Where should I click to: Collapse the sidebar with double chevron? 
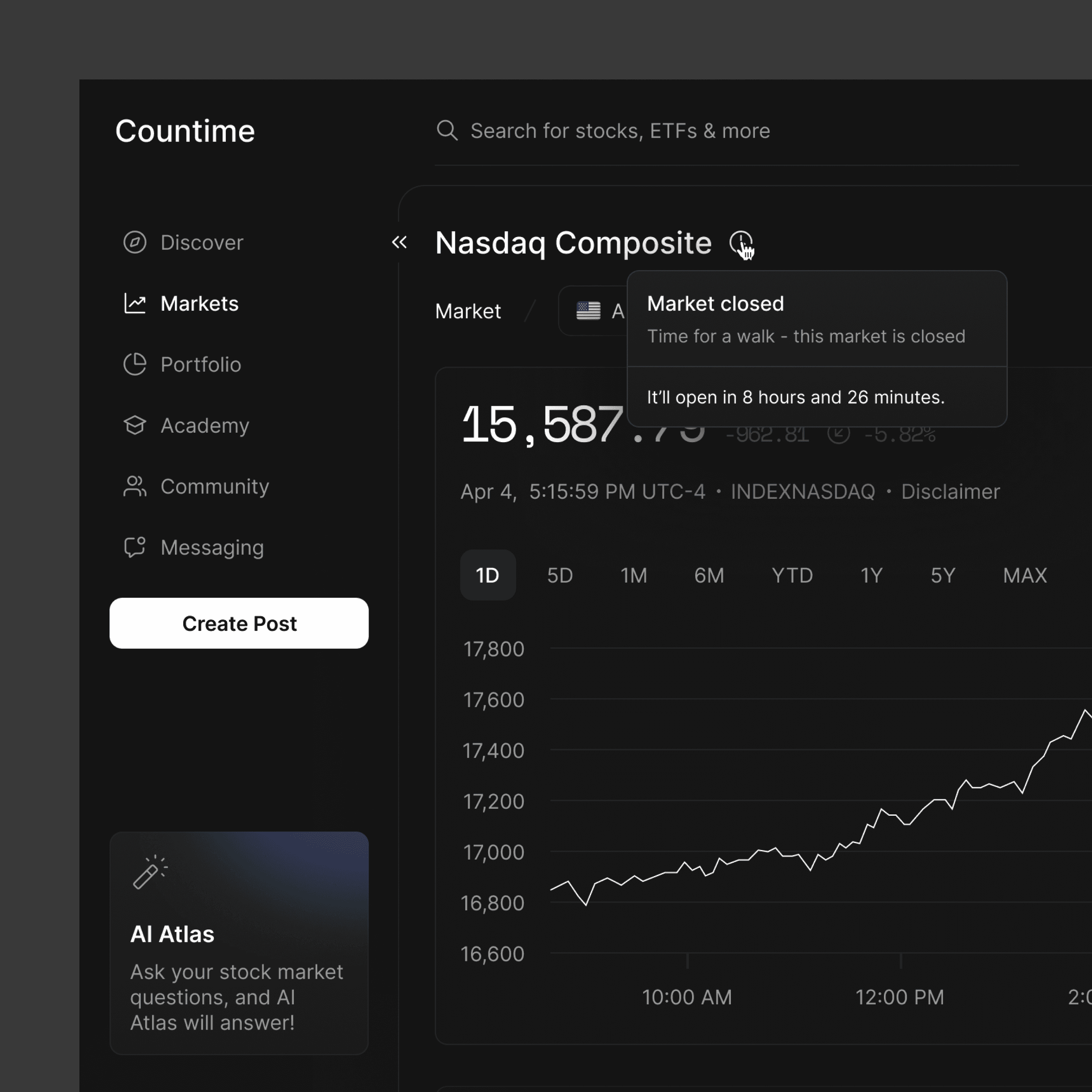coord(399,242)
